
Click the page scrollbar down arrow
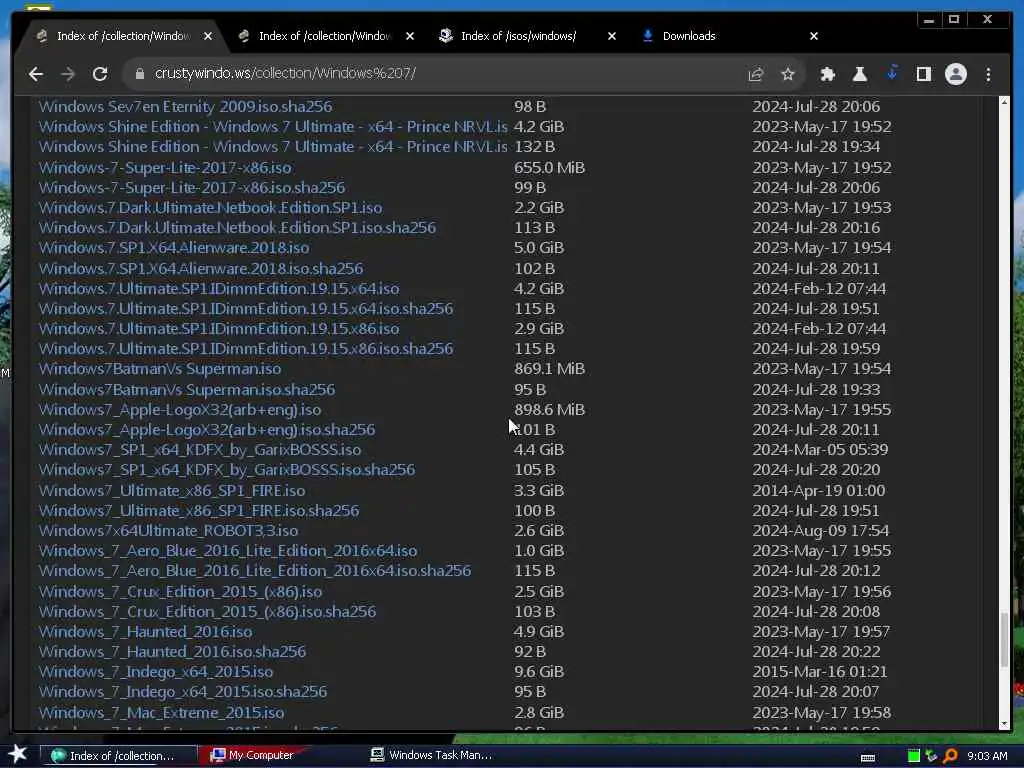point(1004,724)
